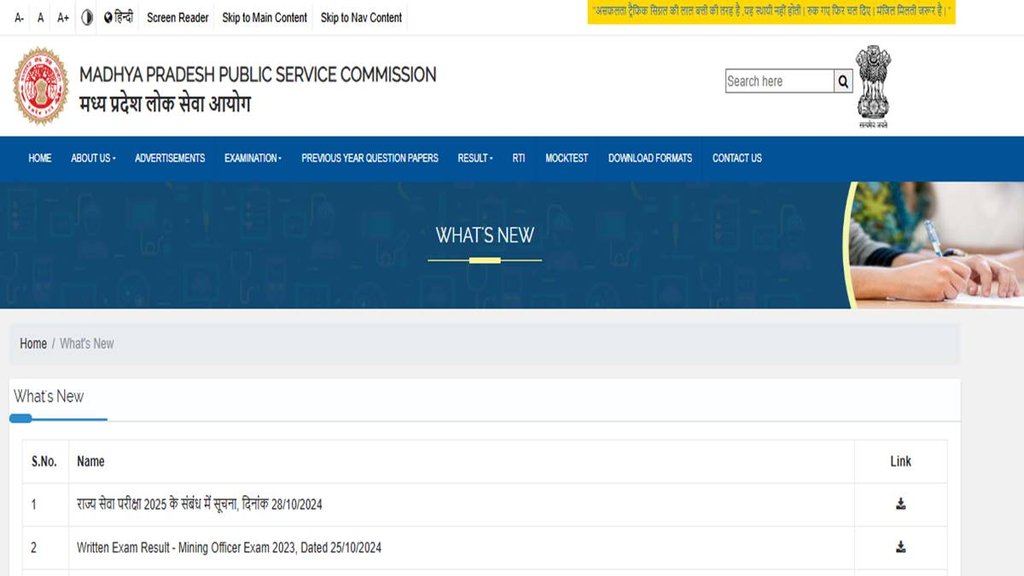Open the RTI menu item
Image resolution: width=1024 pixels, height=576 pixels.
tap(519, 158)
